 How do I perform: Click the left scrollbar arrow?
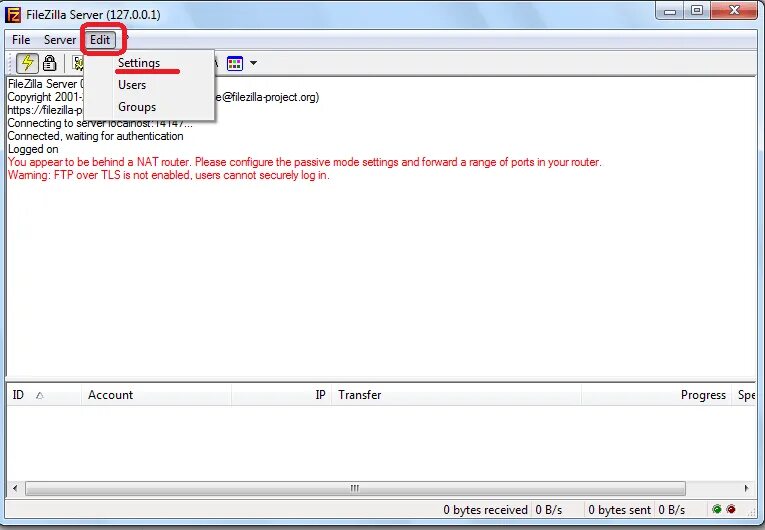coord(15,488)
